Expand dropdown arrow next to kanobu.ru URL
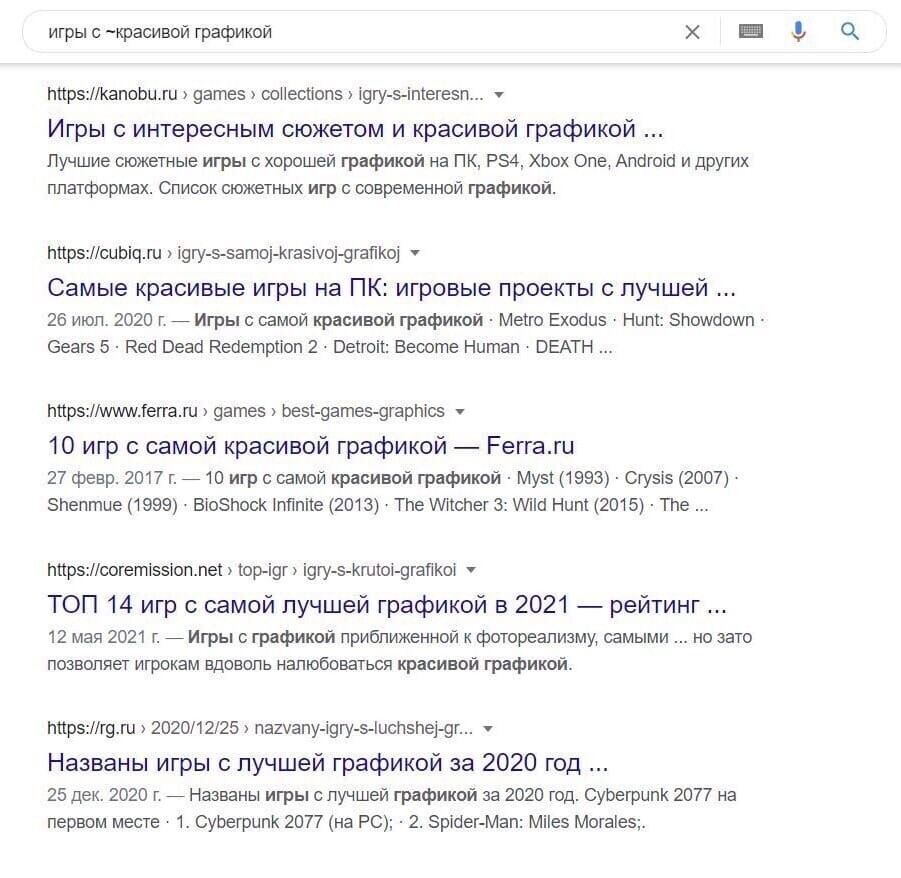The image size is (901, 878). 500,95
